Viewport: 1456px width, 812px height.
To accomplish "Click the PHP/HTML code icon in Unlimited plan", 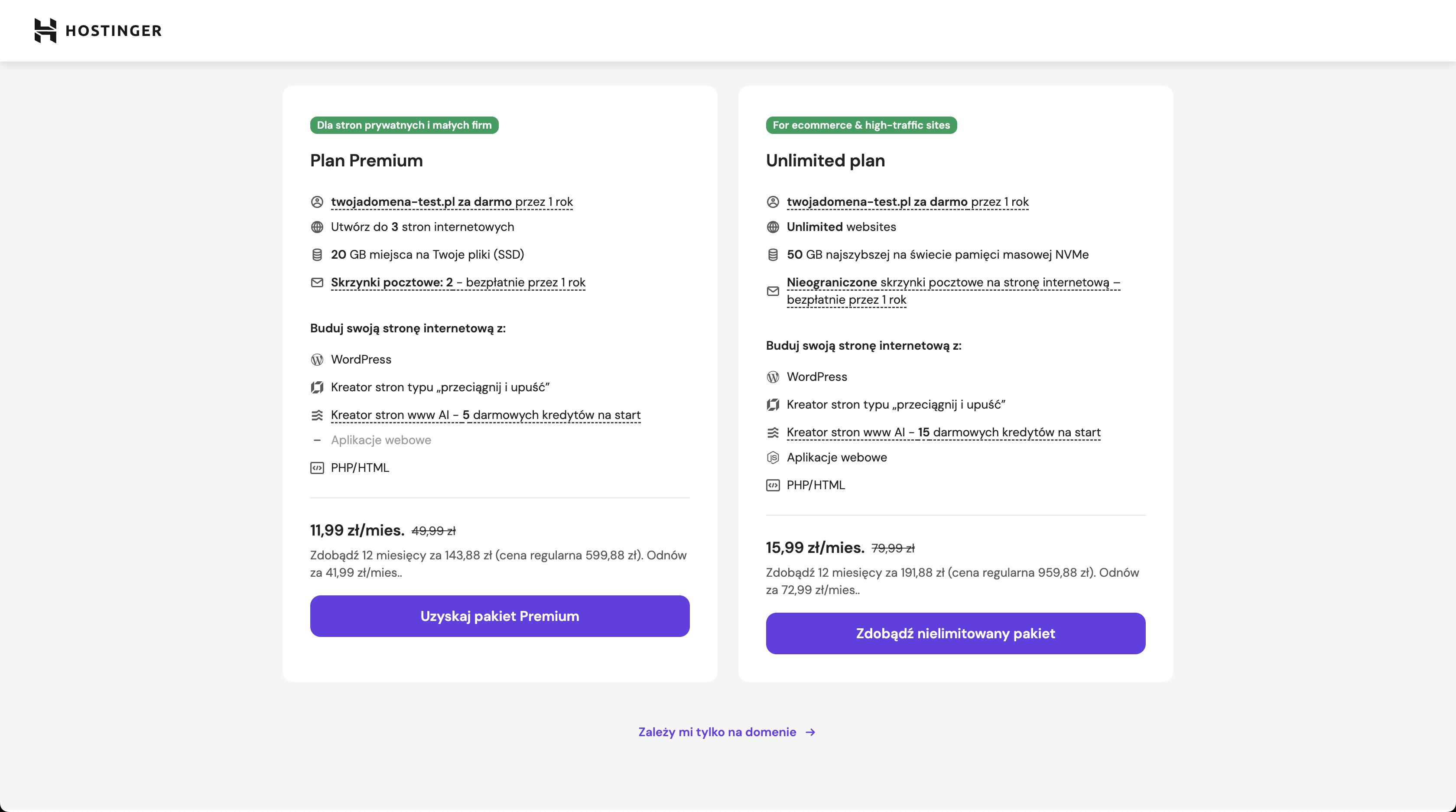I will [x=773, y=485].
